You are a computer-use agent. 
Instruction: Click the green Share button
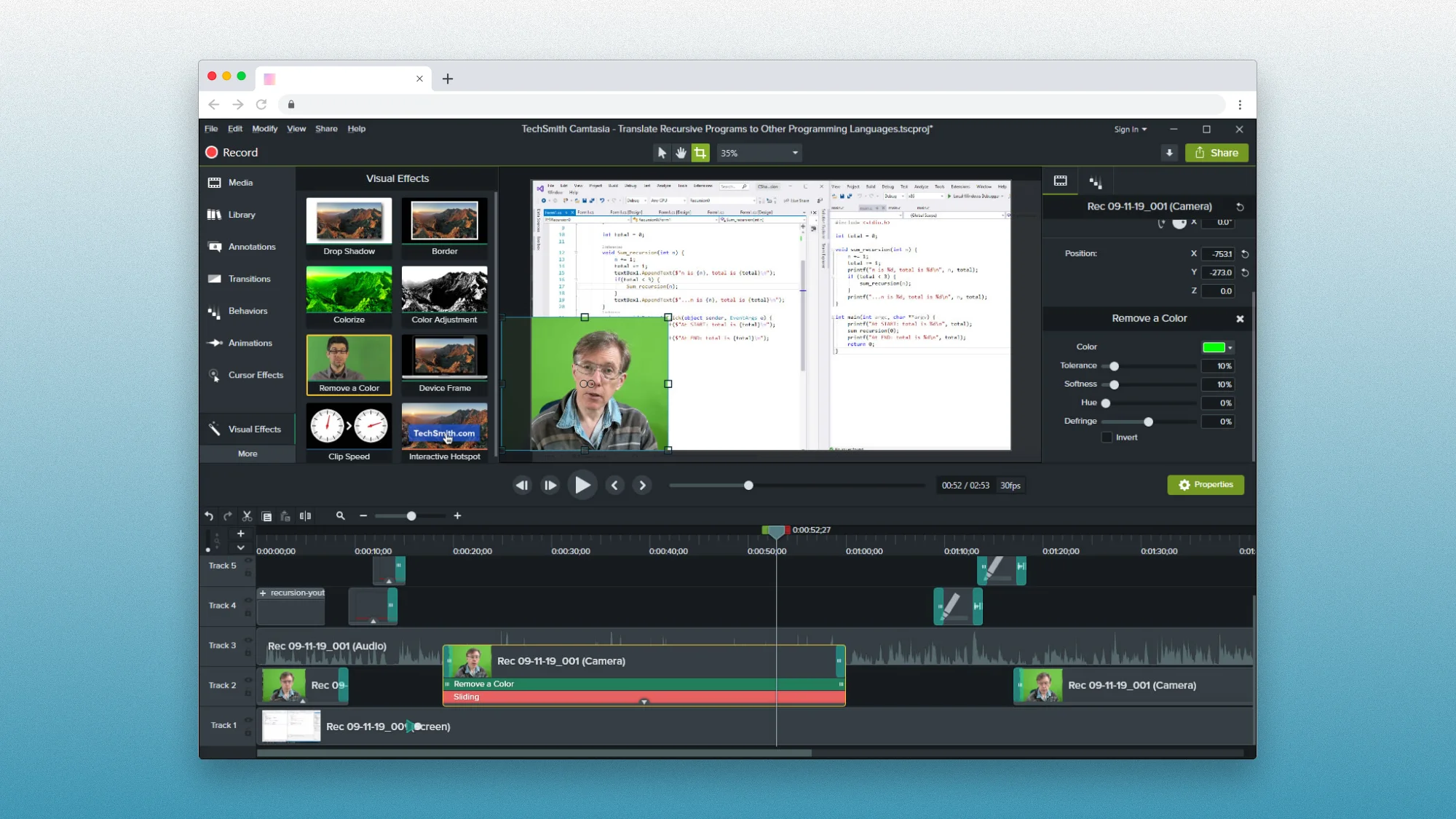1216,153
